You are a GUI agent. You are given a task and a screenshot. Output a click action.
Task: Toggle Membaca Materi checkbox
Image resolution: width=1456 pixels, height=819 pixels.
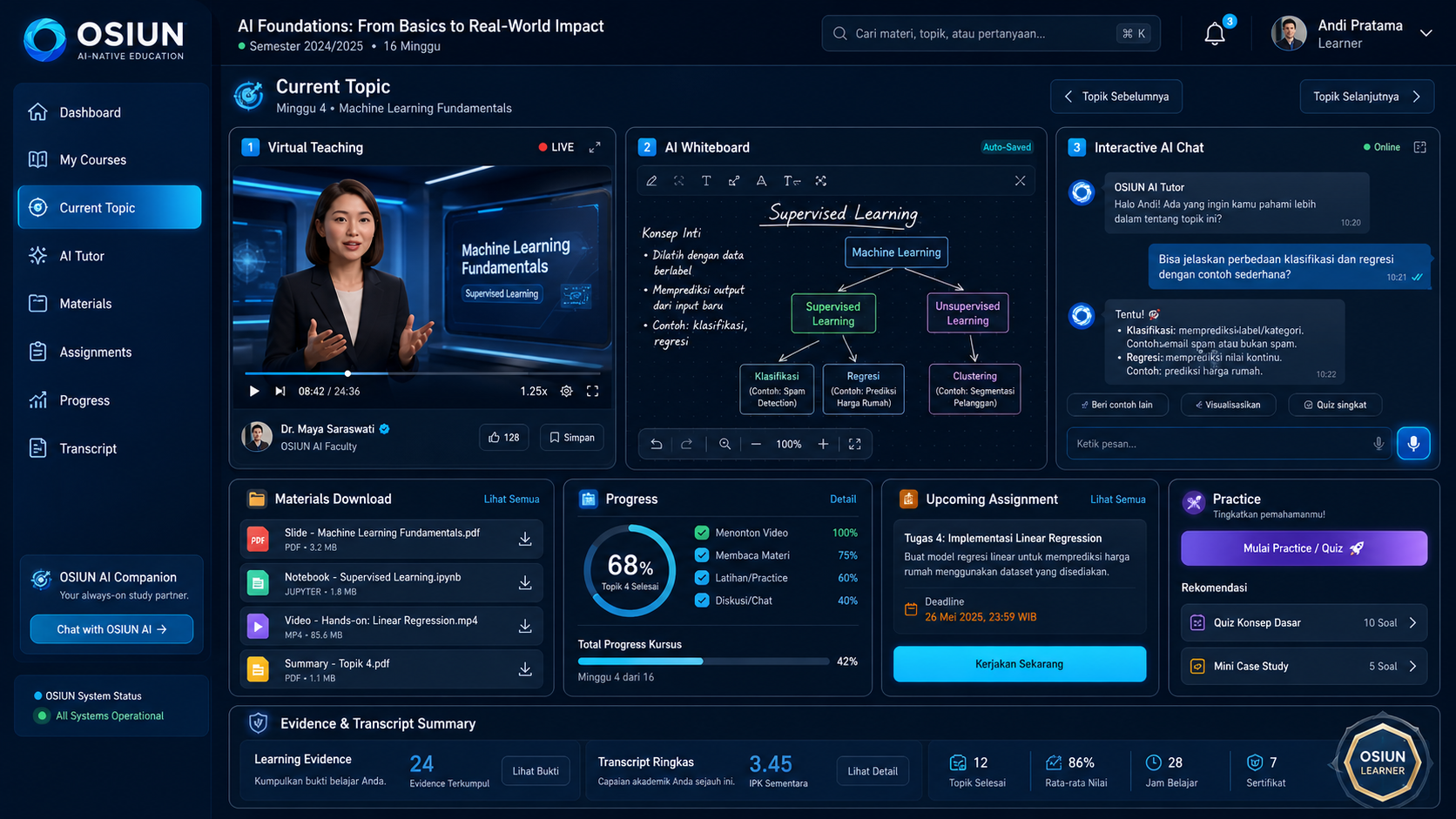point(702,555)
